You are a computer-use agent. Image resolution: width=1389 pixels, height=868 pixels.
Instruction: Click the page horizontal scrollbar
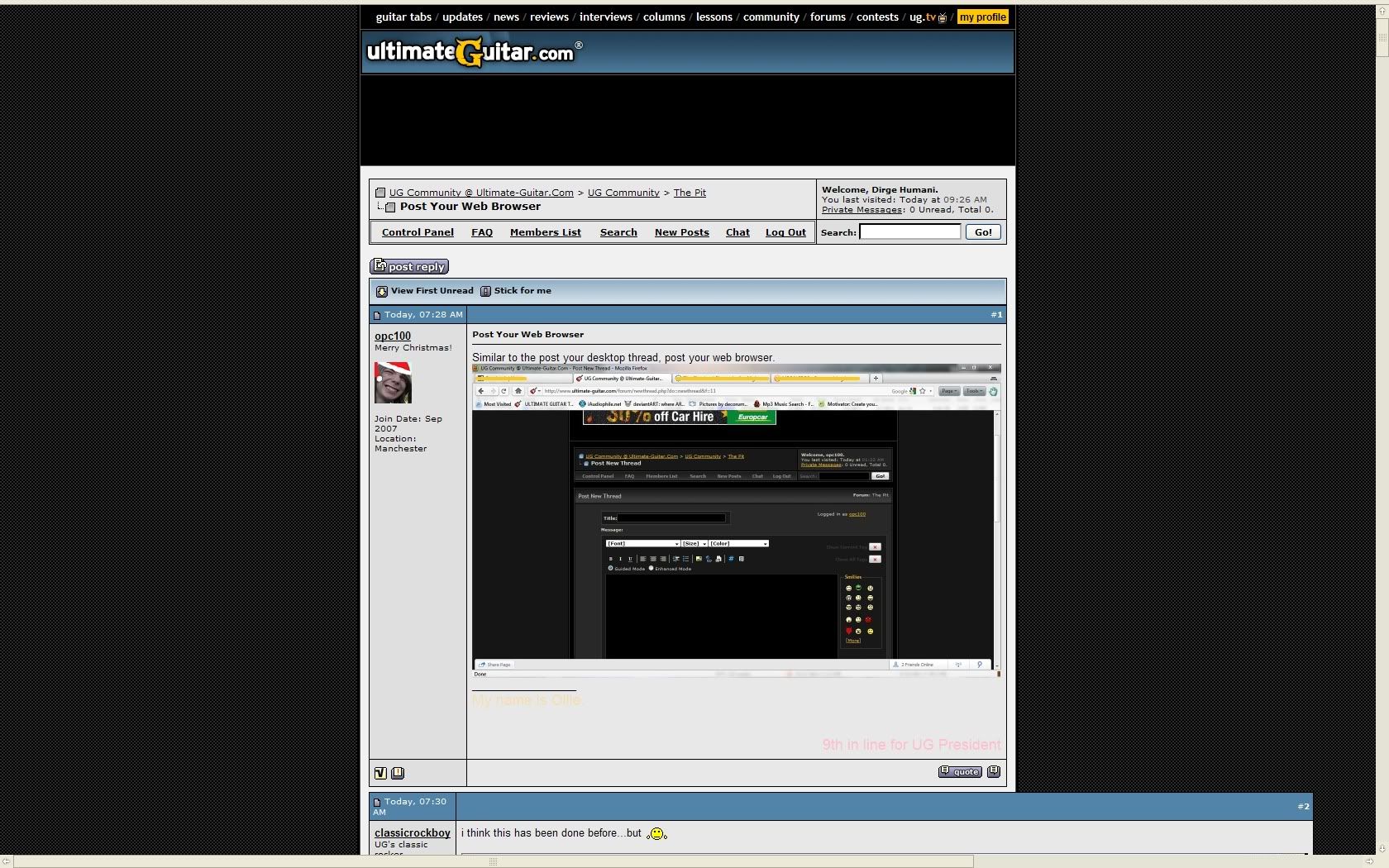click(493, 861)
